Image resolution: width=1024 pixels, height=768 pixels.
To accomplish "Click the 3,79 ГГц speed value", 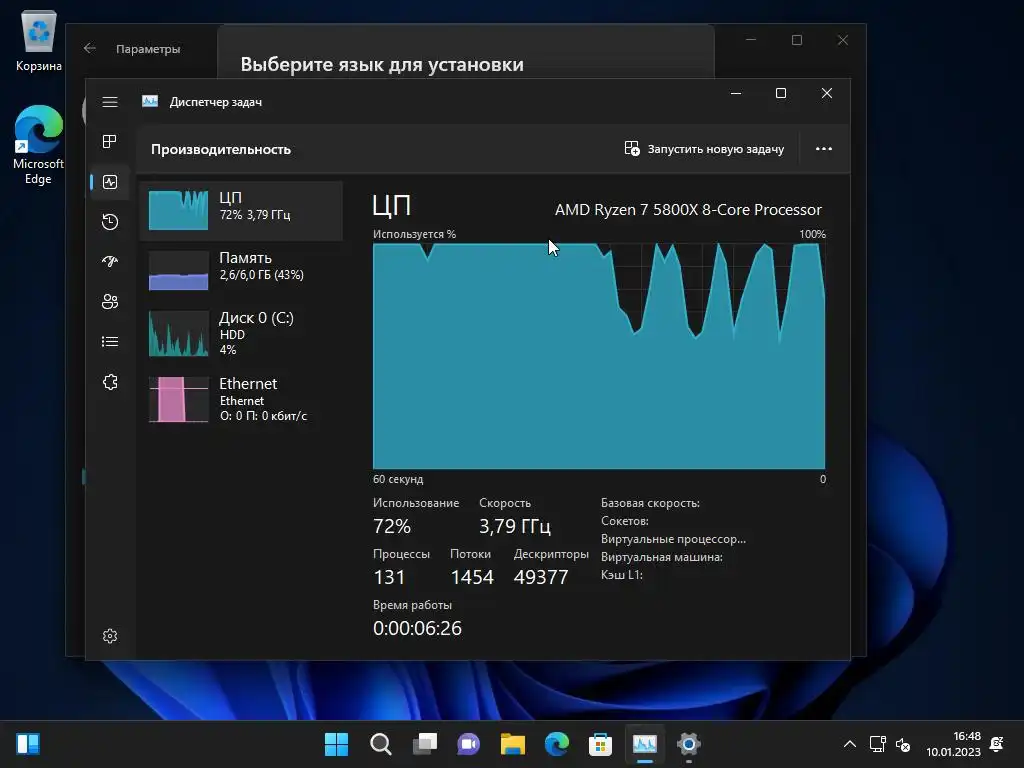I will pos(515,526).
